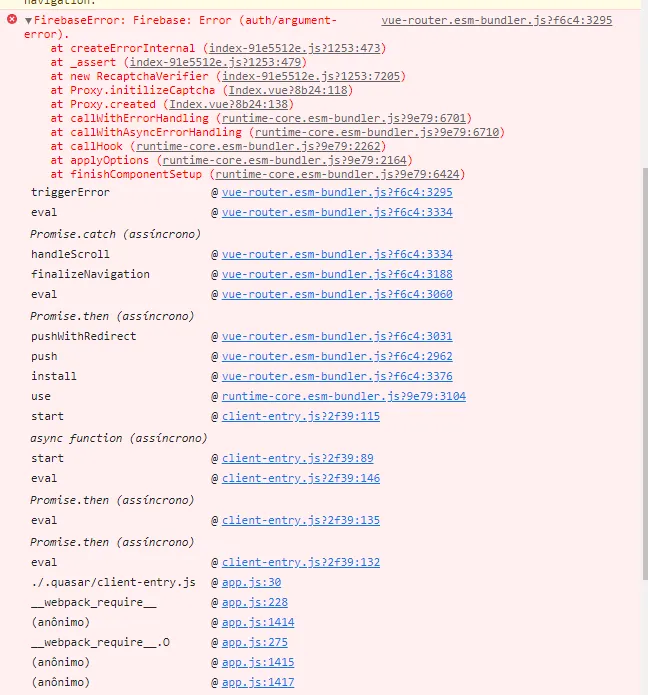The width and height of the screenshot is (648, 695).
Task: Select the finalizeNavigation function name
Action: [x=90, y=274]
